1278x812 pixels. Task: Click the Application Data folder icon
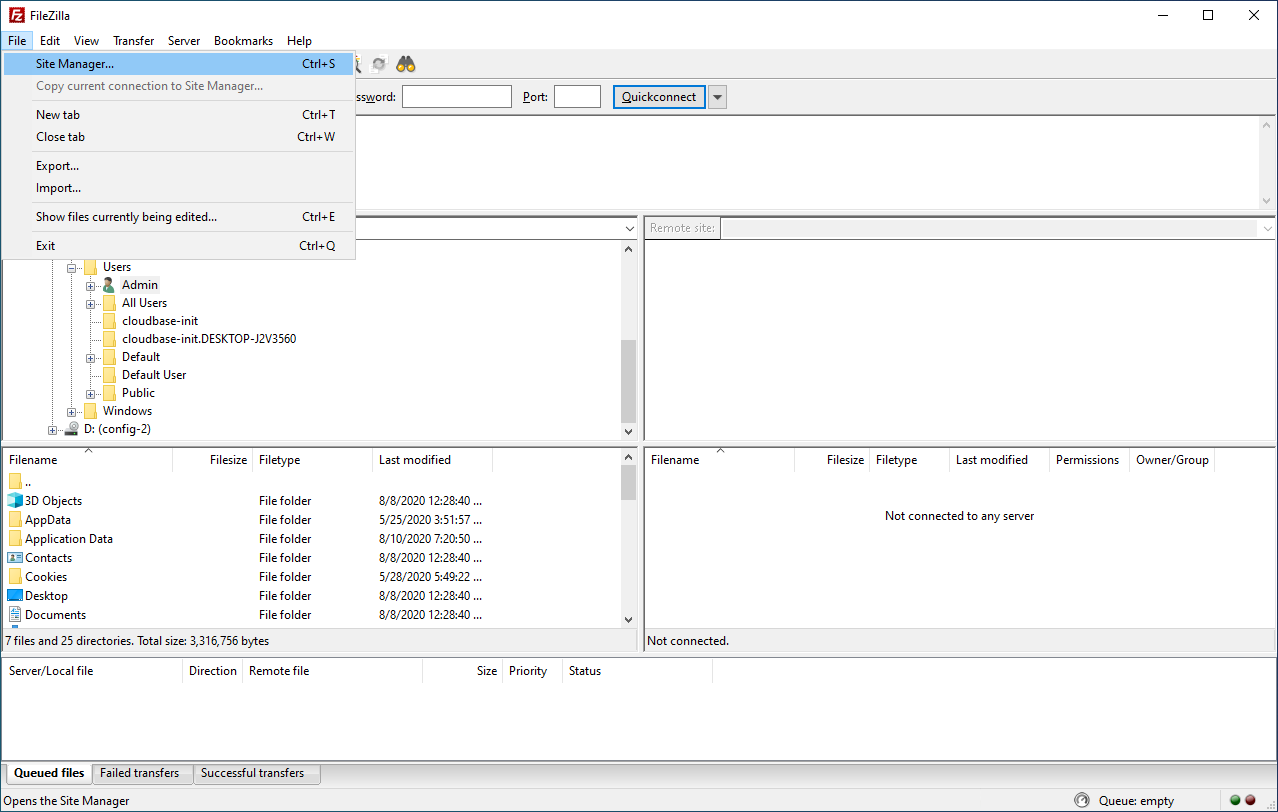coord(15,539)
